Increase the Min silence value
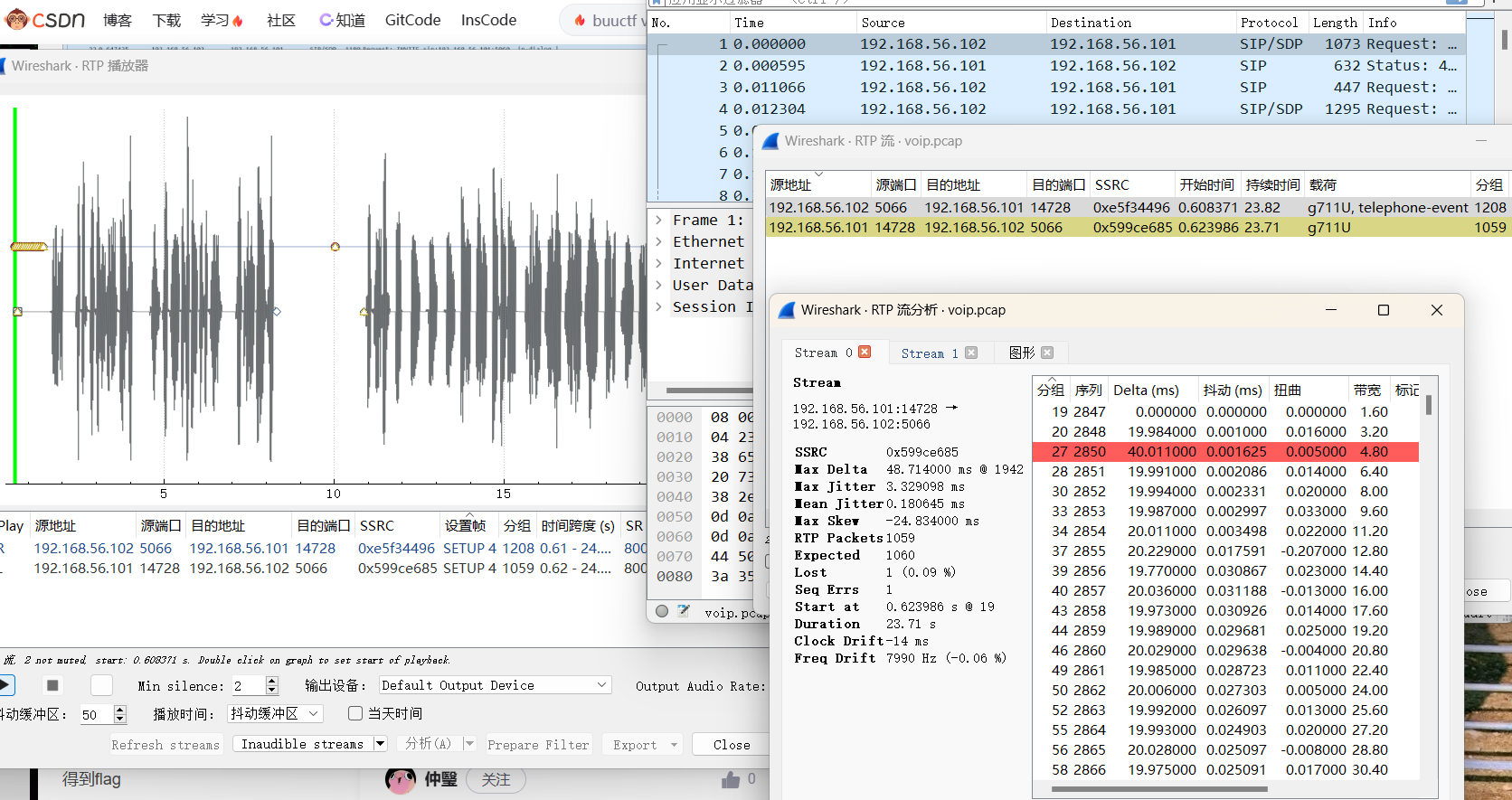 click(272, 681)
